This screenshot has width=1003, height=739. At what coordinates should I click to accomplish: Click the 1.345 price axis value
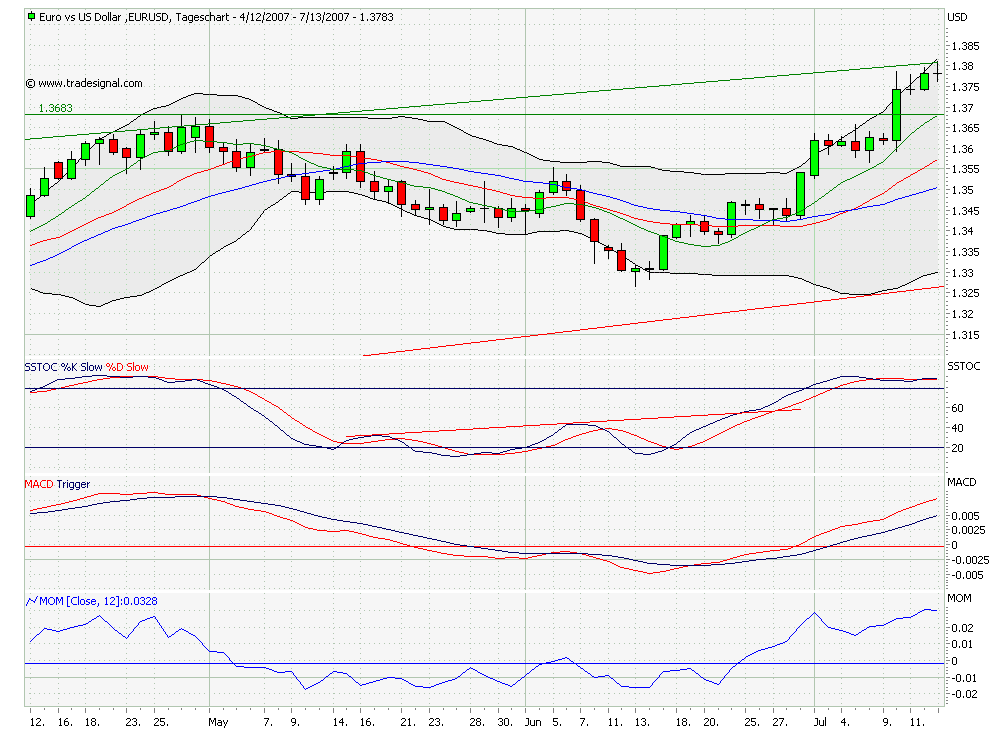965,211
